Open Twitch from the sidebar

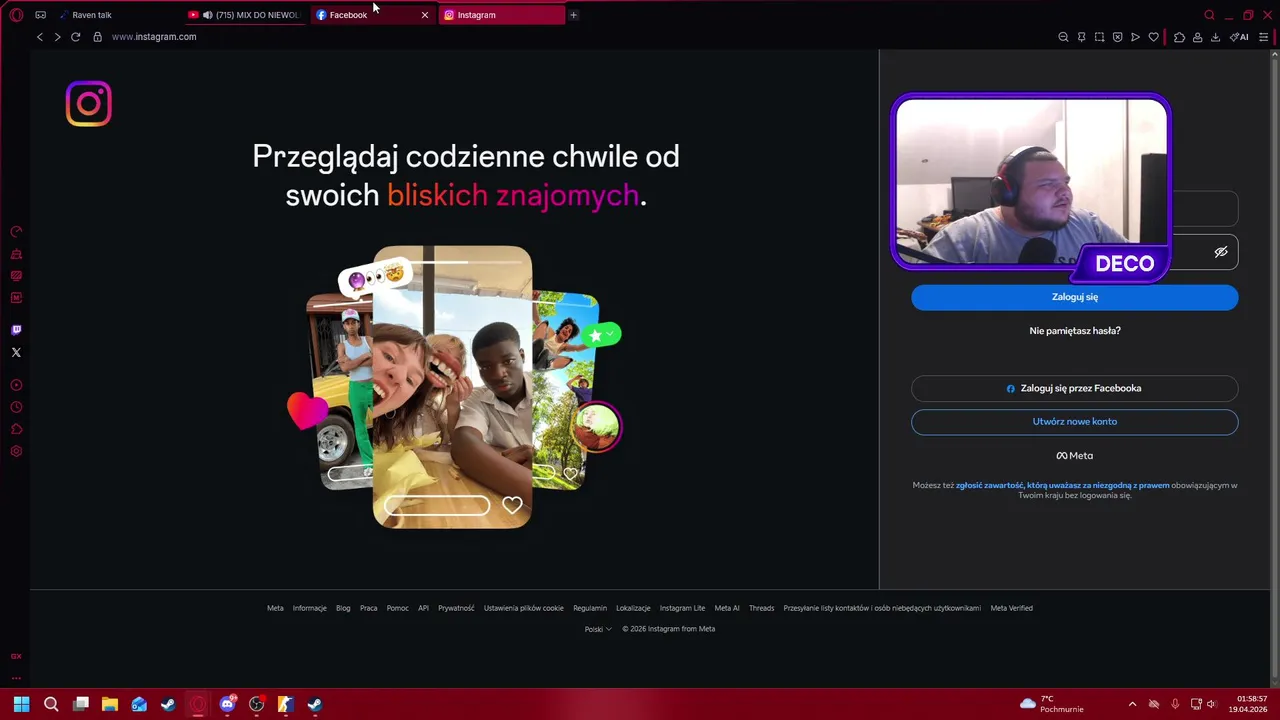tap(16, 330)
